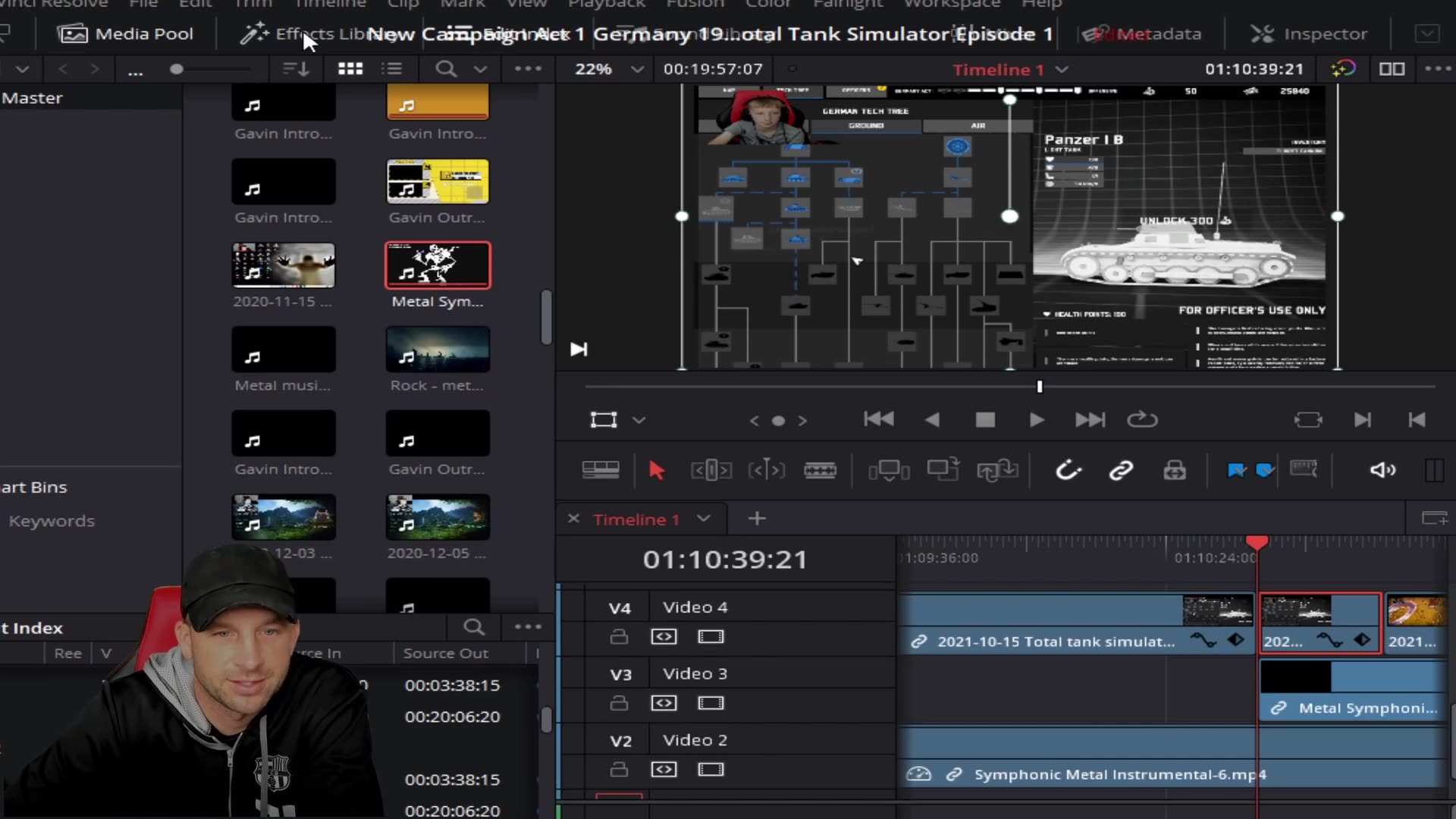Toggle linked selection chain icon
The height and width of the screenshot is (819, 1456).
point(1122,470)
